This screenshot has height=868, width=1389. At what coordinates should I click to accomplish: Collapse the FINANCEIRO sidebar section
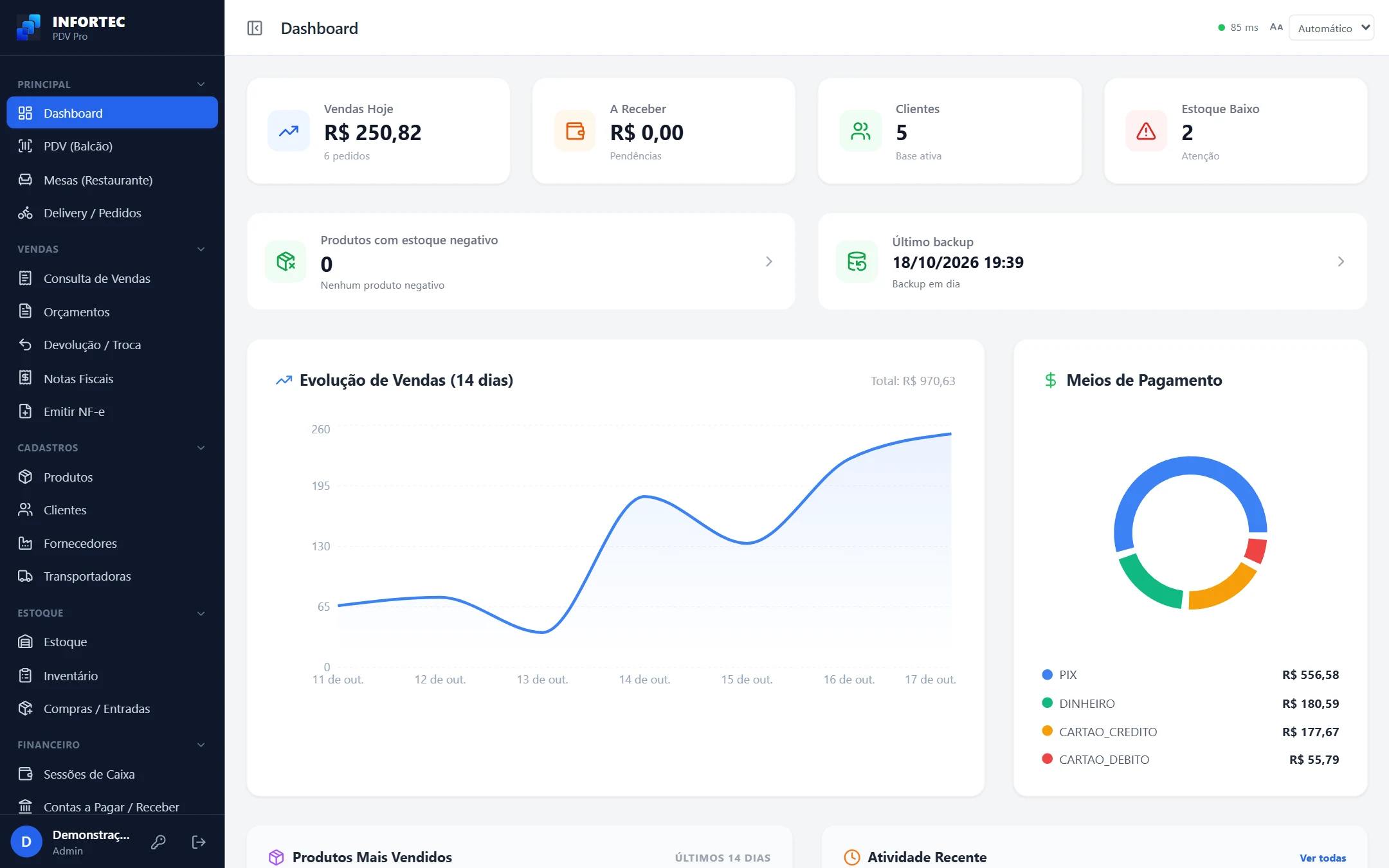click(201, 745)
